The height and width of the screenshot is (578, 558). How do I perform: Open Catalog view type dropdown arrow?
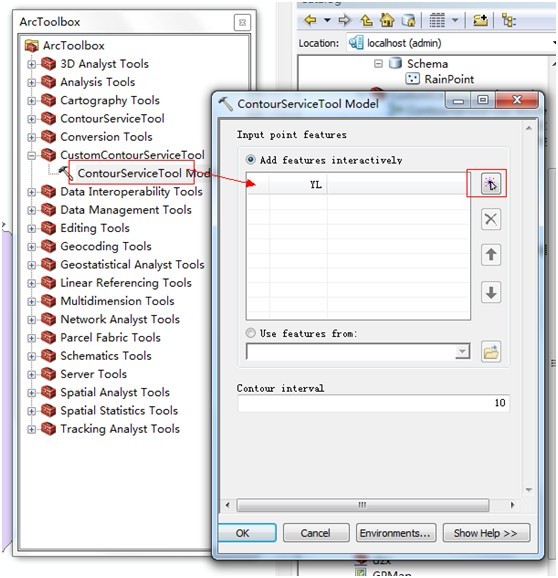pos(455,20)
